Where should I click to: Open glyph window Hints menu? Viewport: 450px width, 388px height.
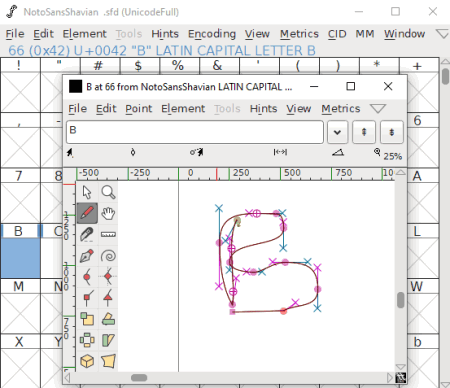tap(263, 109)
